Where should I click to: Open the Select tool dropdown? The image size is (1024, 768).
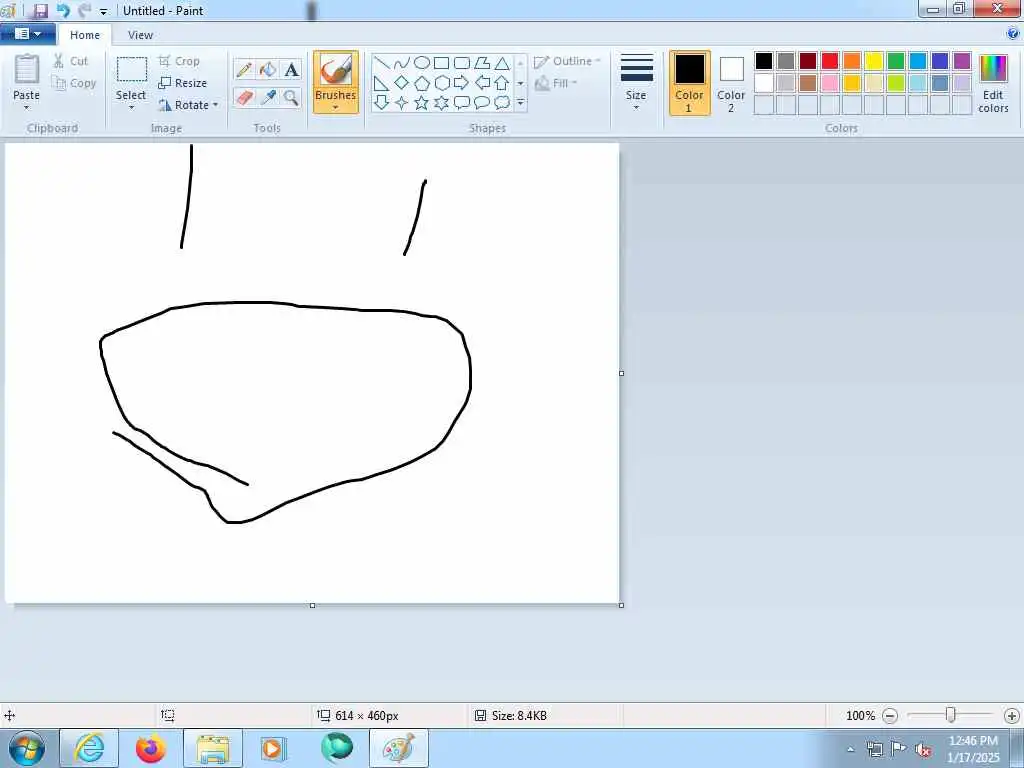(x=131, y=108)
